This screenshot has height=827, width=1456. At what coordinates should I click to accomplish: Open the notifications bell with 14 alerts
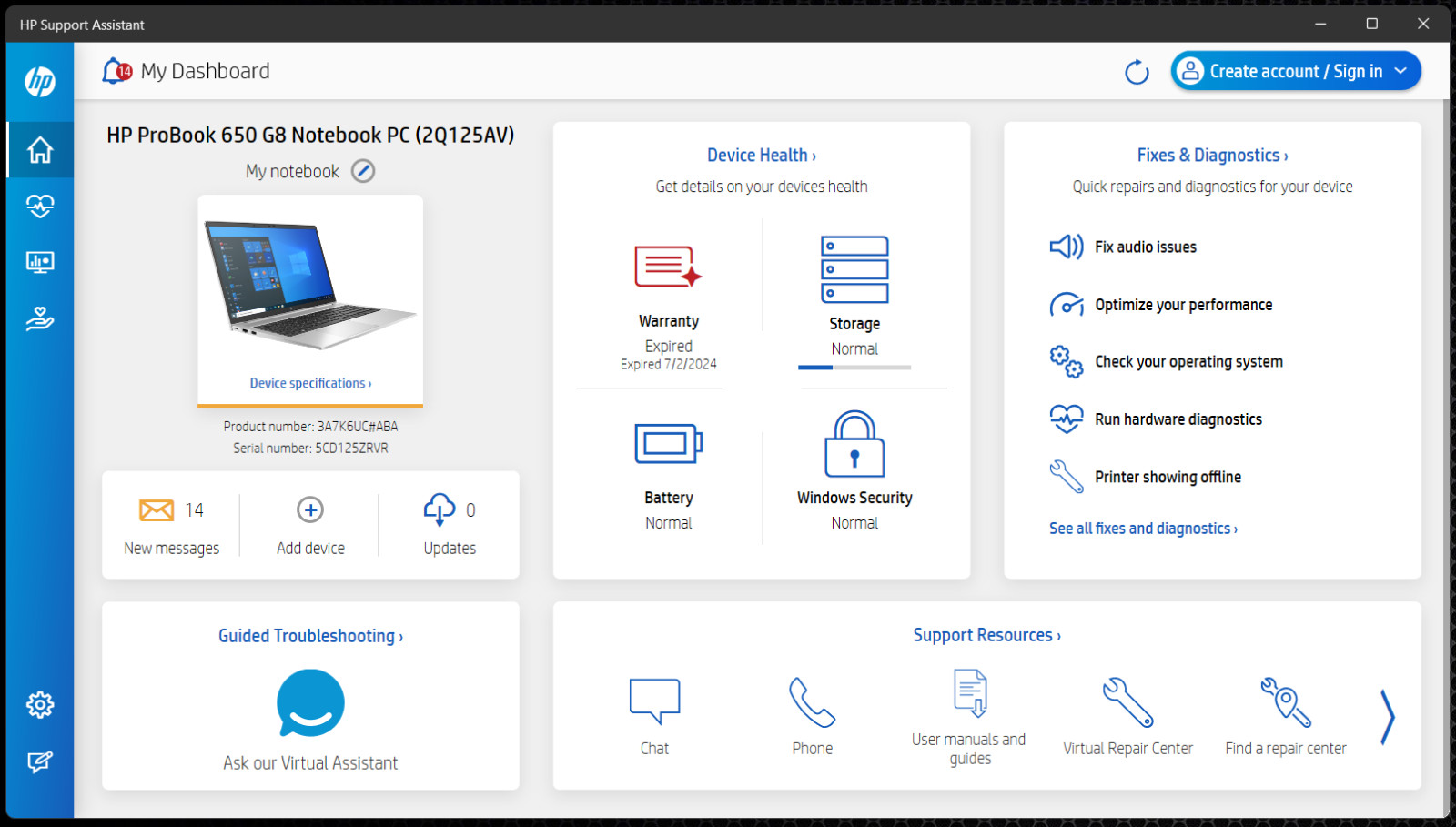(116, 71)
